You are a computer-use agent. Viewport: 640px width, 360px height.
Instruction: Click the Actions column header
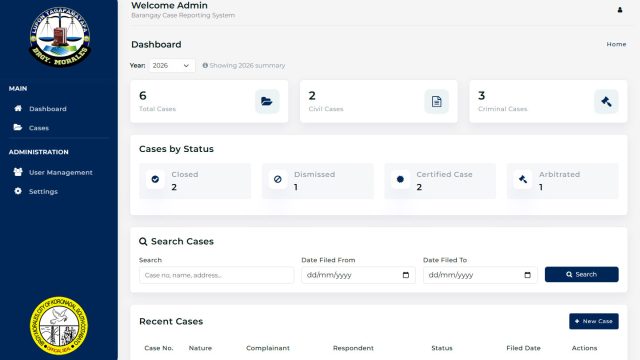(x=584, y=348)
